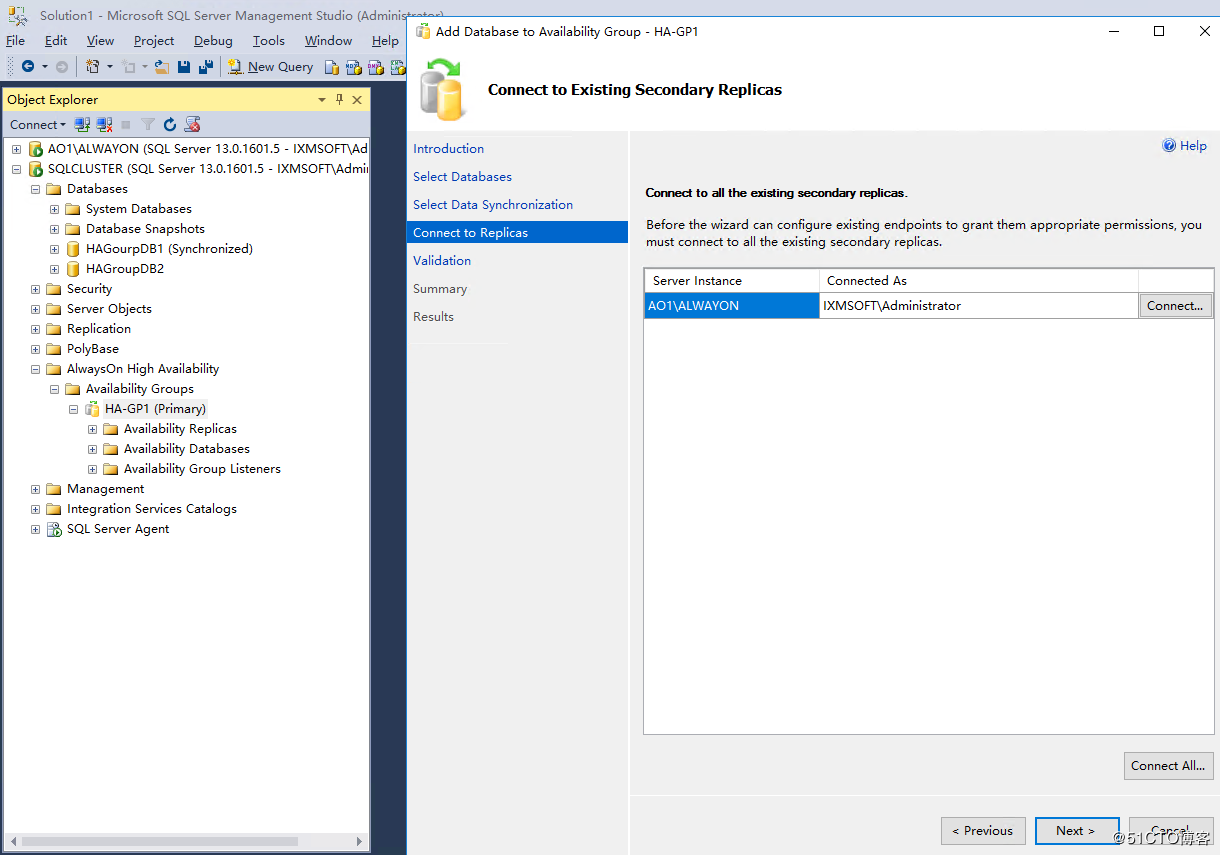Collapse the HA-GP1 (Primary) availability group
The image size is (1220, 855).
(x=73, y=408)
